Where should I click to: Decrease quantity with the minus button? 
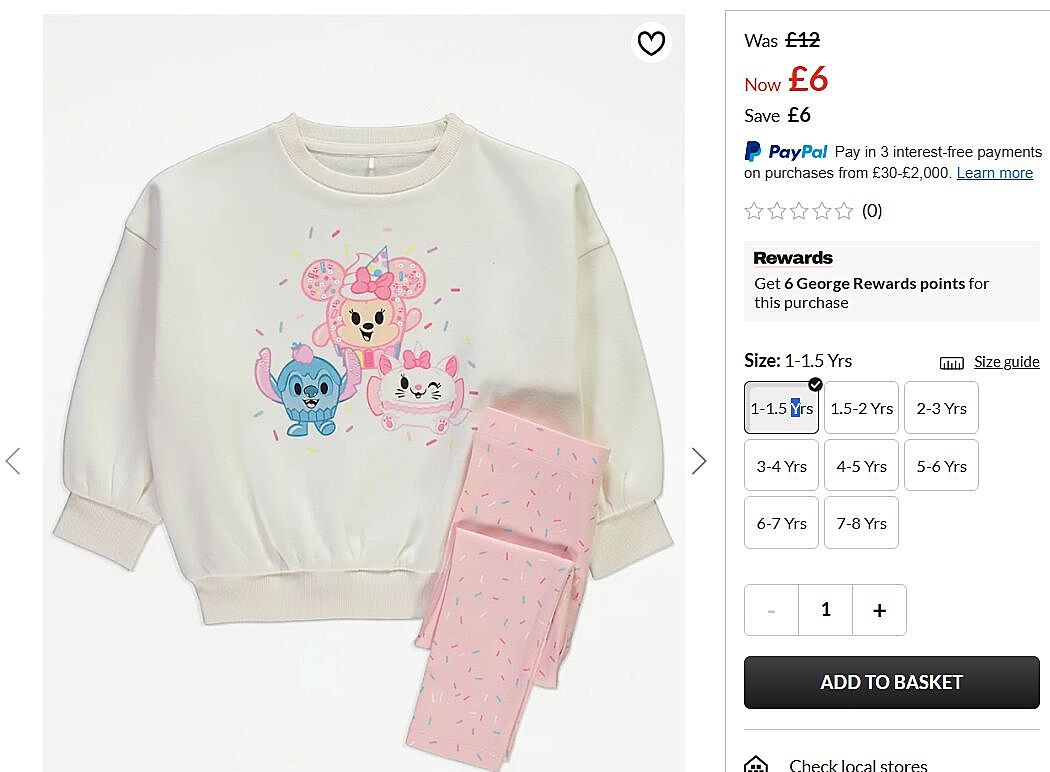point(771,610)
